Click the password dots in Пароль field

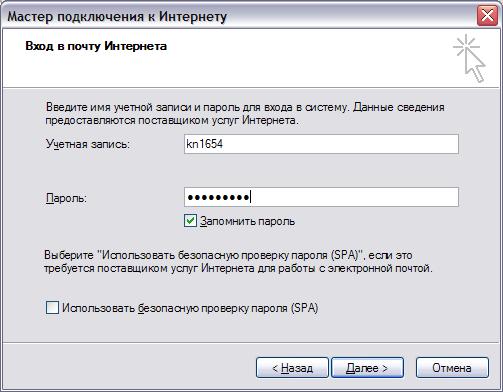[218, 198]
